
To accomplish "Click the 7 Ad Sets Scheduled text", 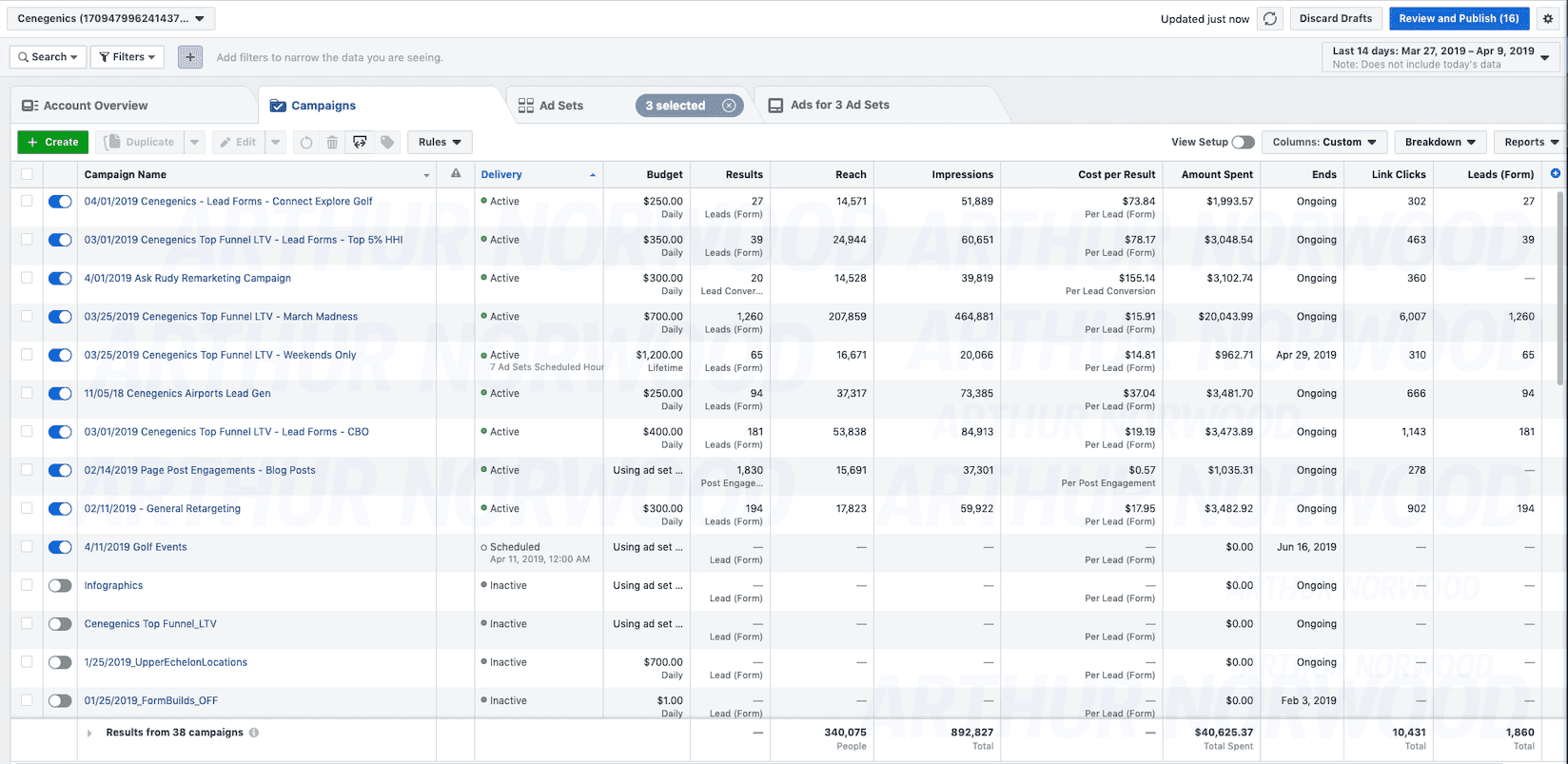I will click(x=547, y=367).
